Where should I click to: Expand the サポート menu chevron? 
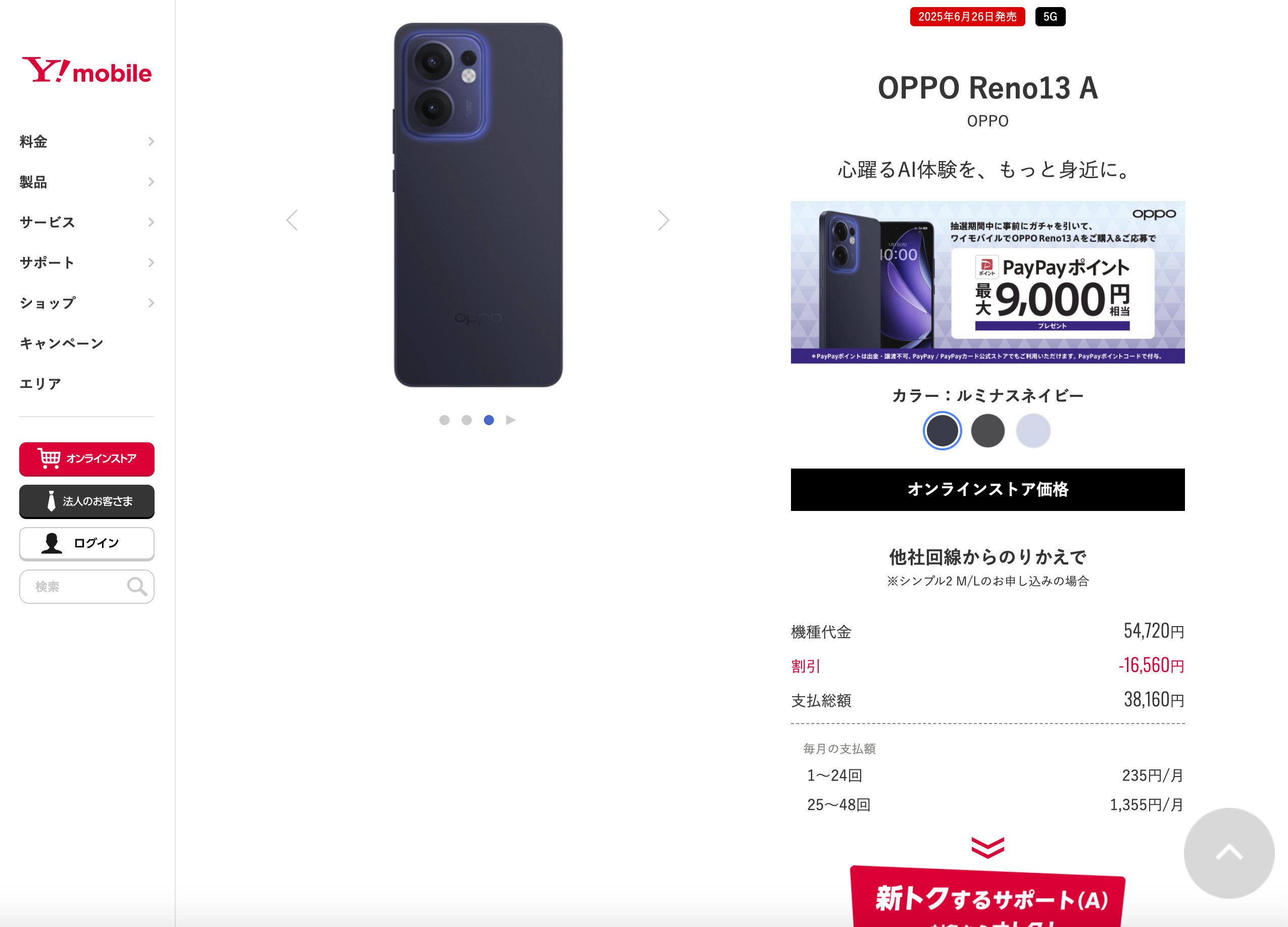tap(151, 262)
